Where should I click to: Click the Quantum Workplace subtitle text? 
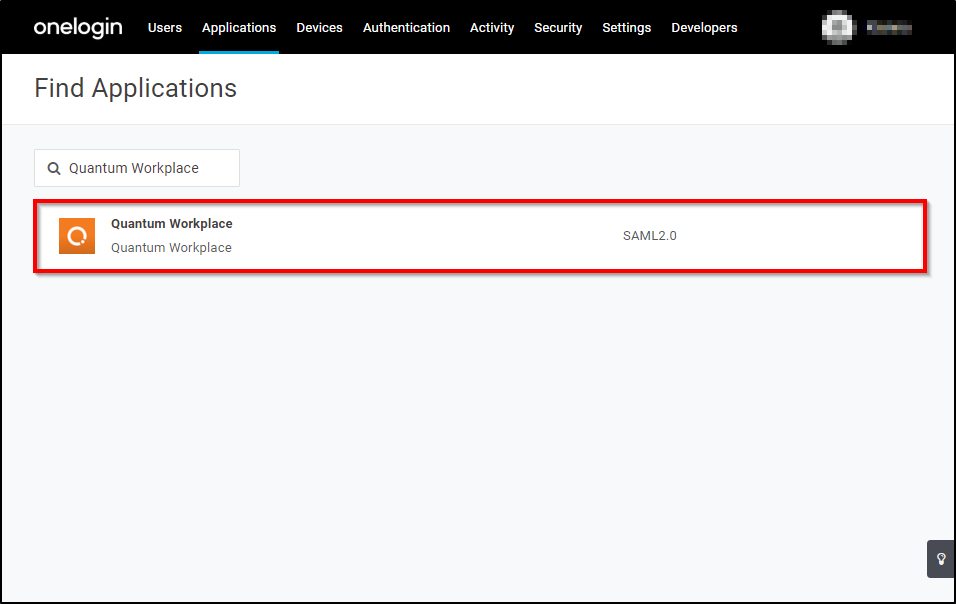coord(171,247)
